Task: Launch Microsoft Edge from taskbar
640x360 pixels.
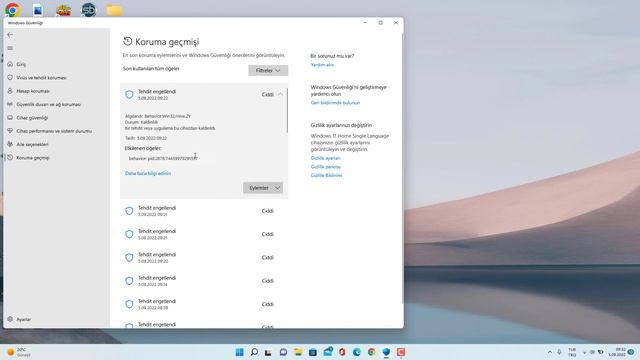Action: pos(357,352)
